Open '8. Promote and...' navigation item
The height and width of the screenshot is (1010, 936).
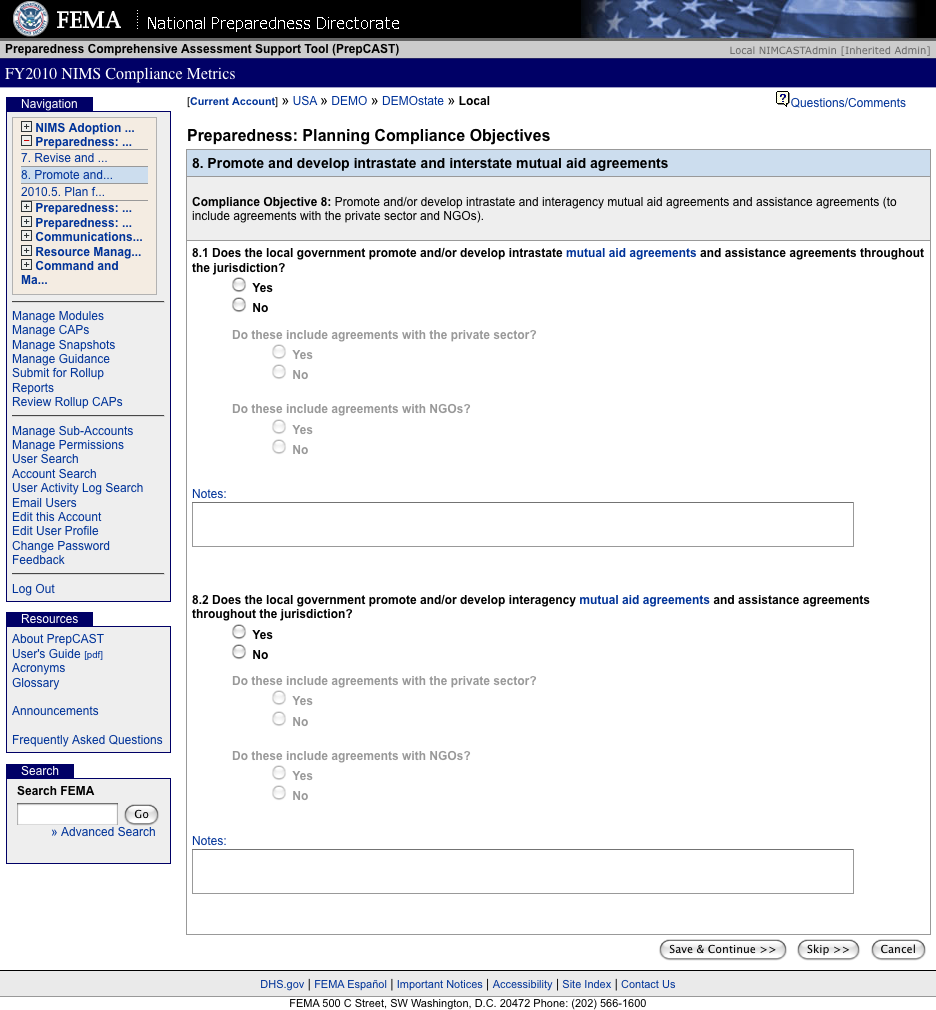coord(66,175)
